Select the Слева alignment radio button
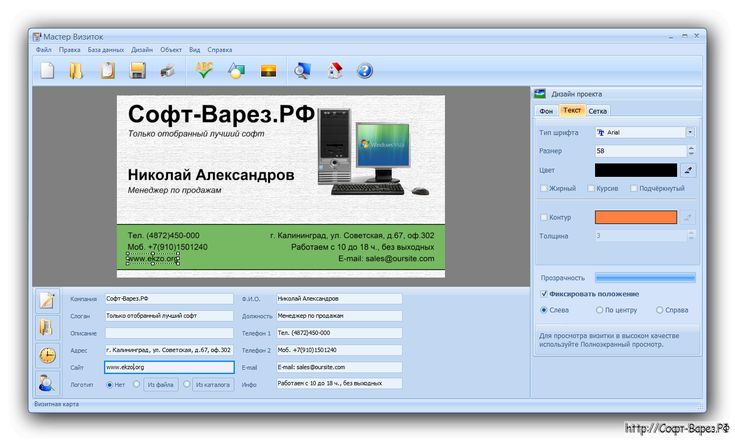Image resolution: width=735 pixels, height=441 pixels. tap(544, 310)
